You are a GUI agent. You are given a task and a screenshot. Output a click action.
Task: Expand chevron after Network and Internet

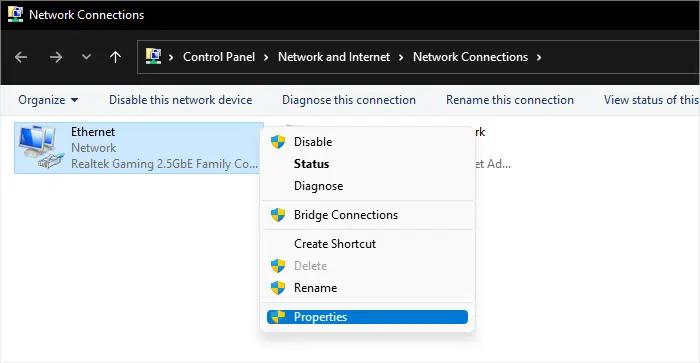[401, 57]
